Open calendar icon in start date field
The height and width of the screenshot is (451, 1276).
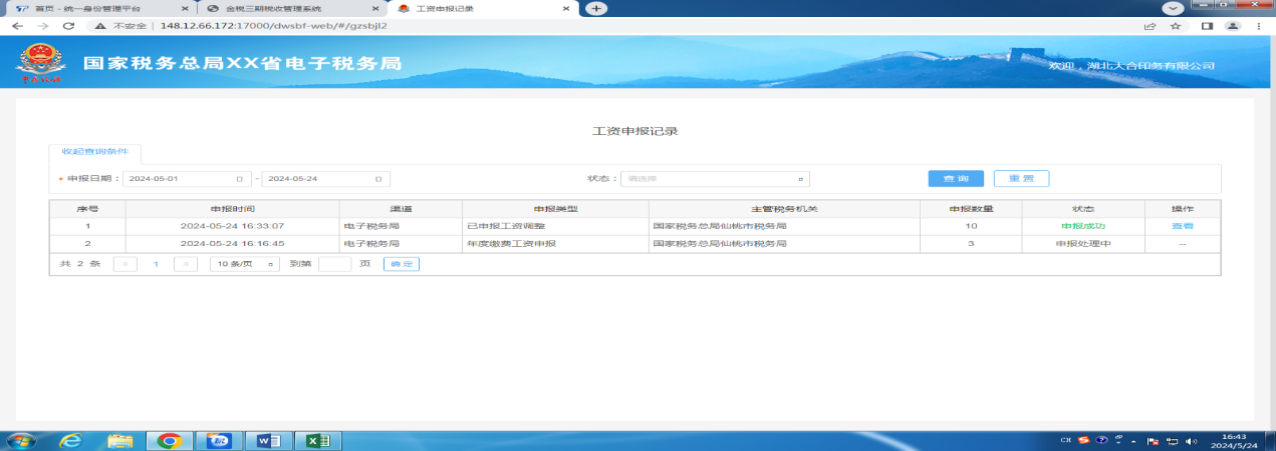pyautogui.click(x=239, y=179)
